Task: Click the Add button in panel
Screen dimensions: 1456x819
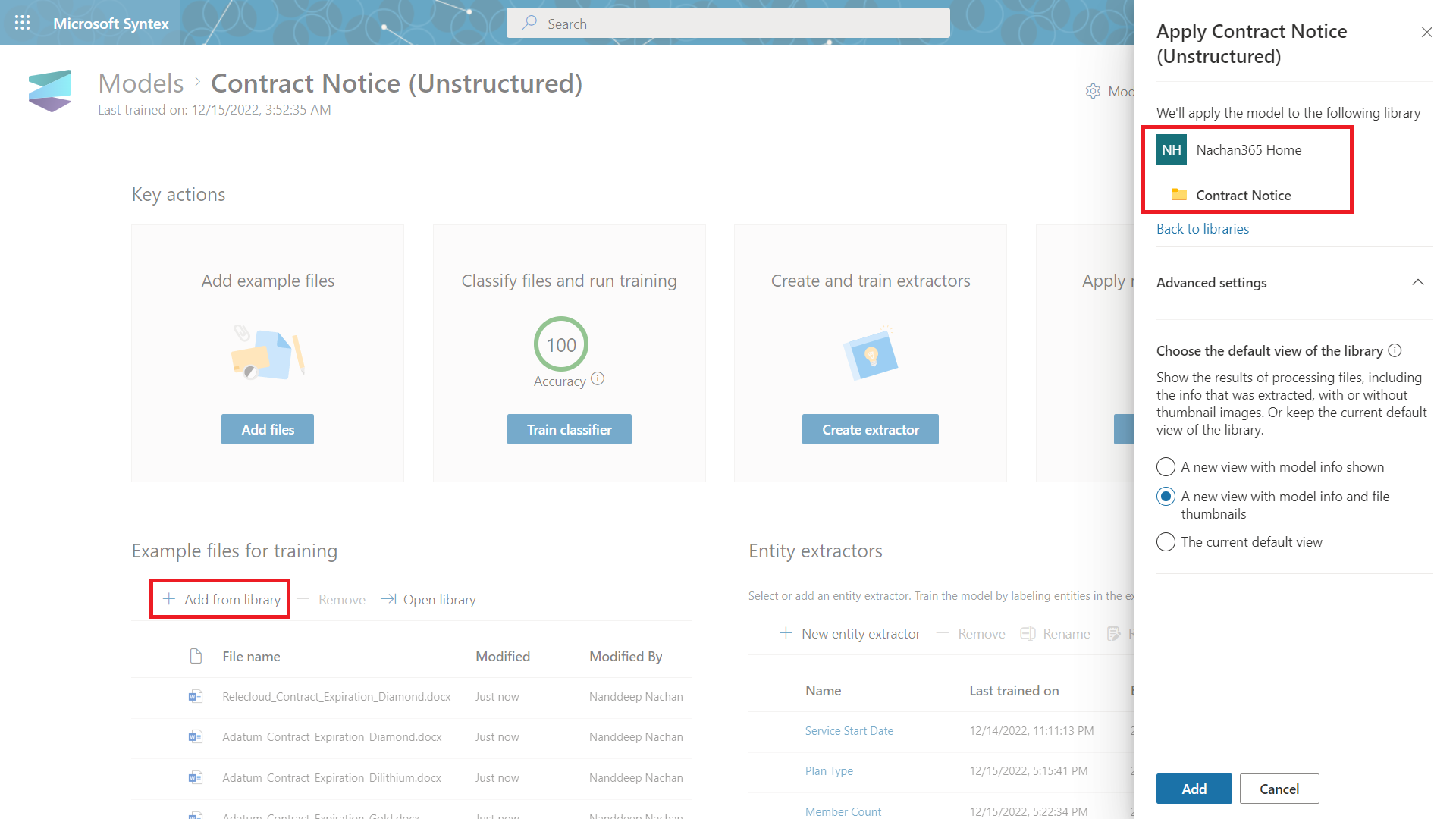Action: pos(1194,789)
